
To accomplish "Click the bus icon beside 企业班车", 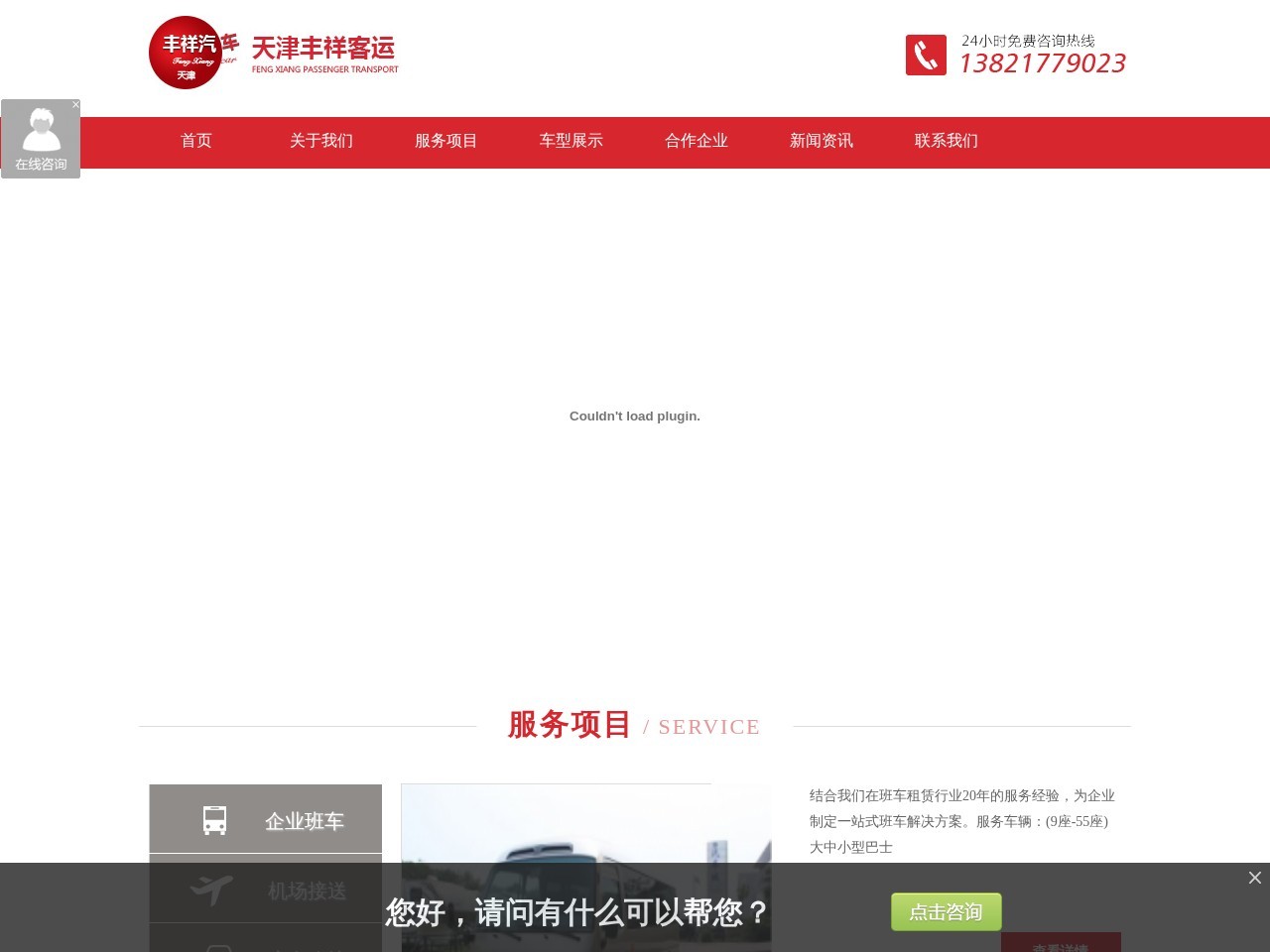I will click(214, 820).
